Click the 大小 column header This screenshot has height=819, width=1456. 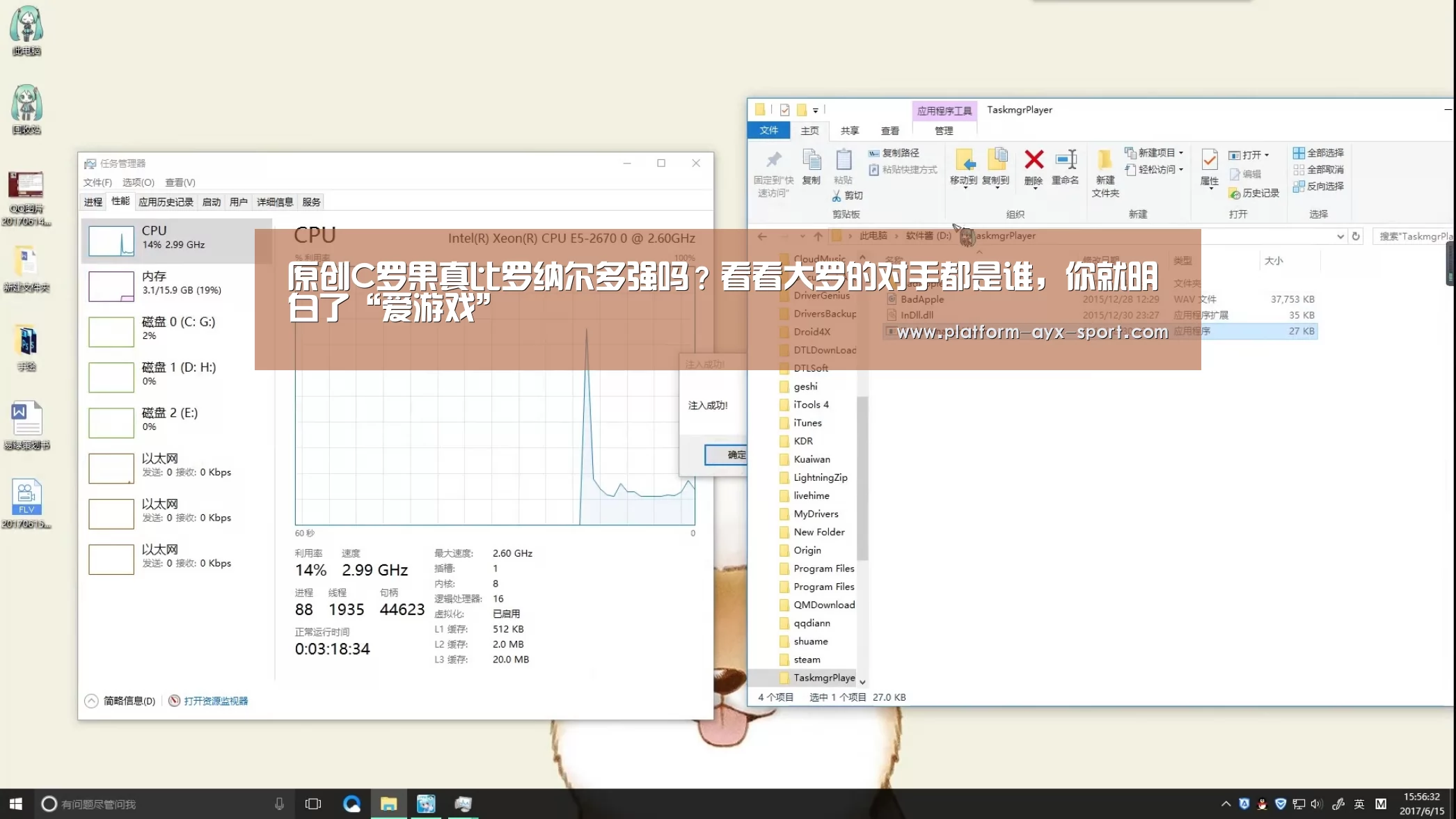coord(1274,260)
